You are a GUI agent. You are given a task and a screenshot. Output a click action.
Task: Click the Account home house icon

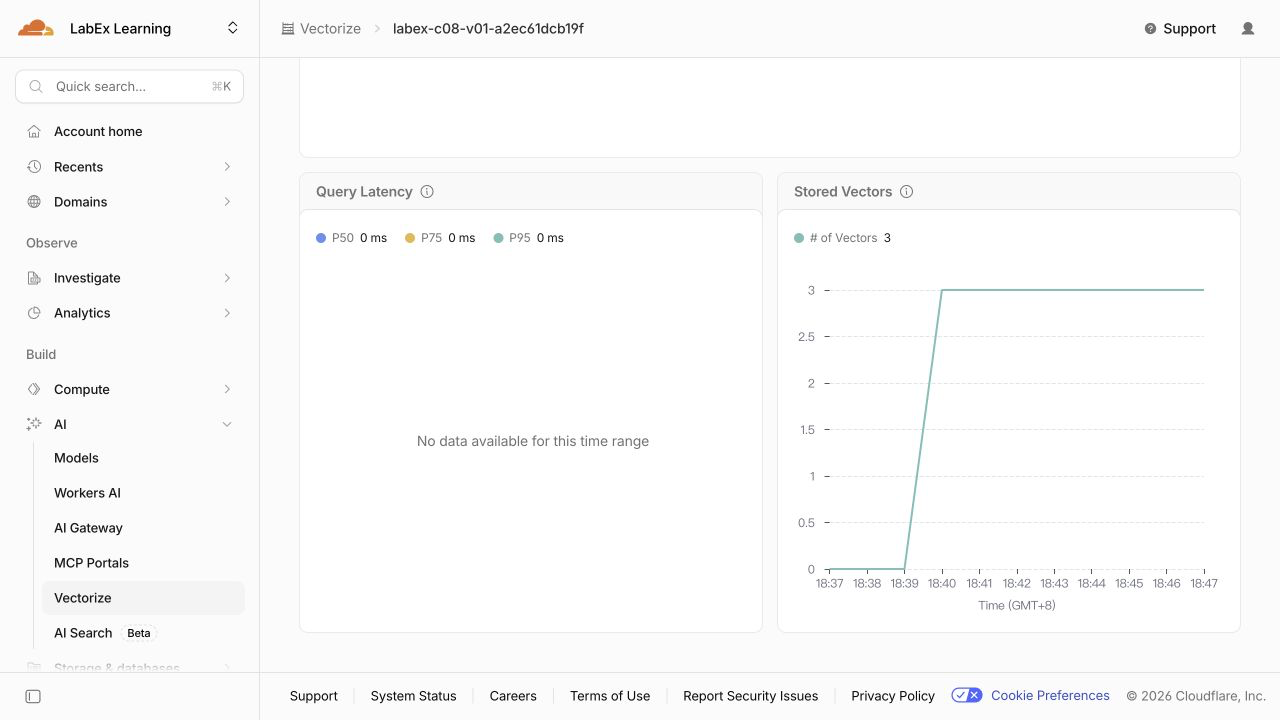coord(34,132)
